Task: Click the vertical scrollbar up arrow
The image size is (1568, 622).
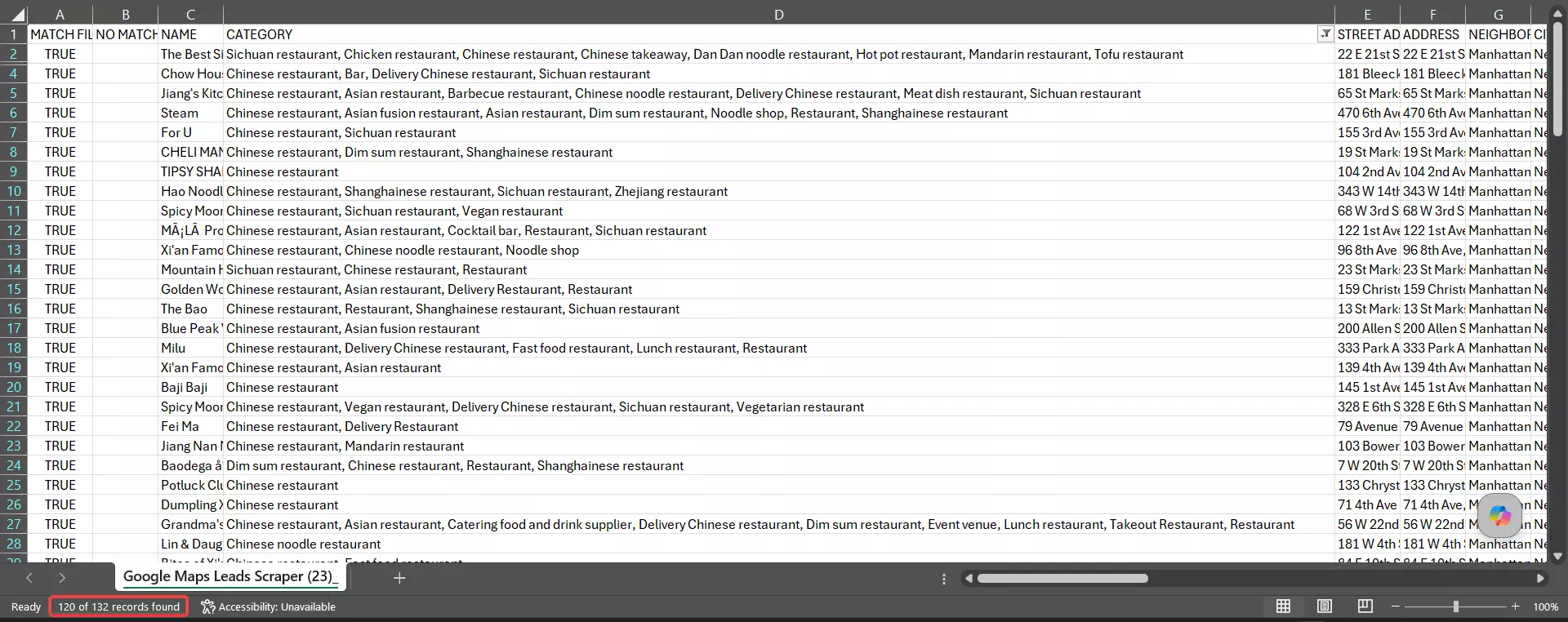Action: pyautogui.click(x=1557, y=15)
